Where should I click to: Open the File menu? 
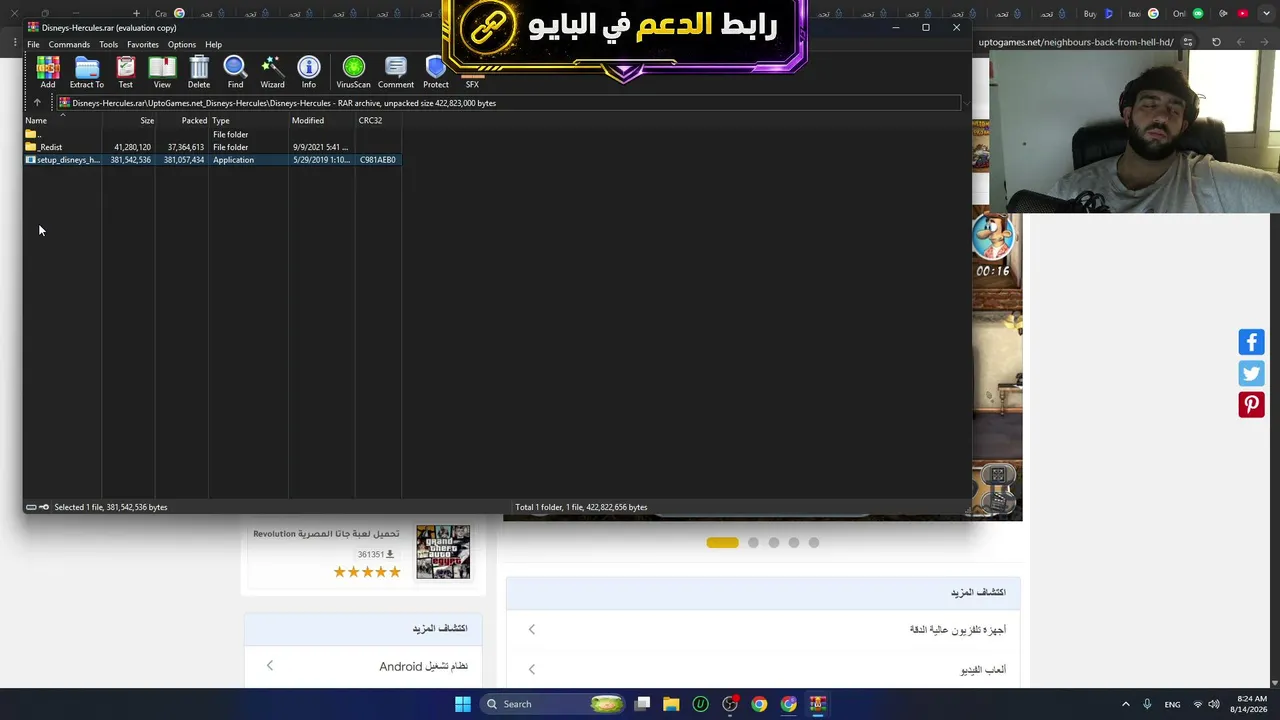(33, 45)
